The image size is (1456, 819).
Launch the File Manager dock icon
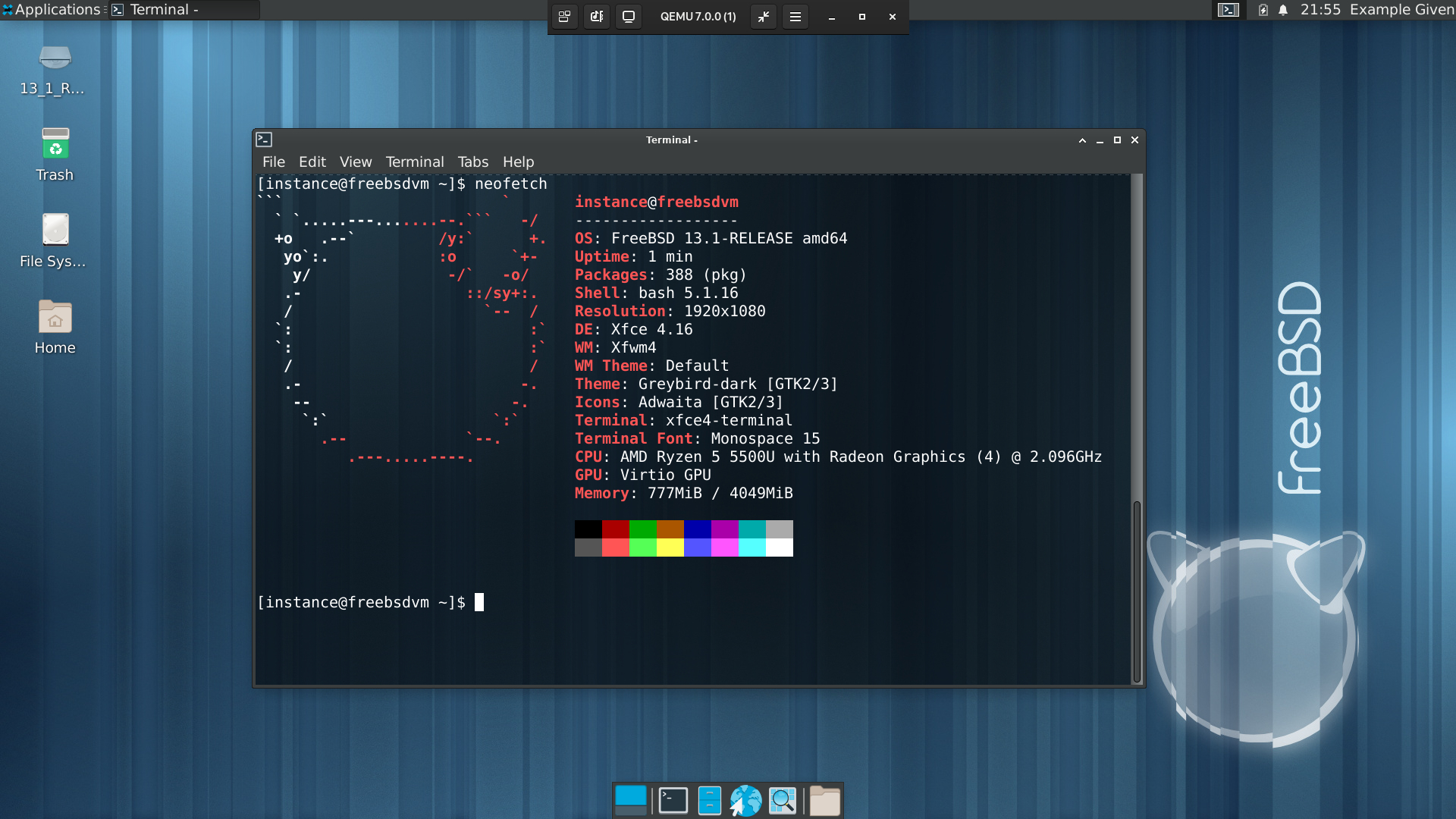tap(709, 801)
